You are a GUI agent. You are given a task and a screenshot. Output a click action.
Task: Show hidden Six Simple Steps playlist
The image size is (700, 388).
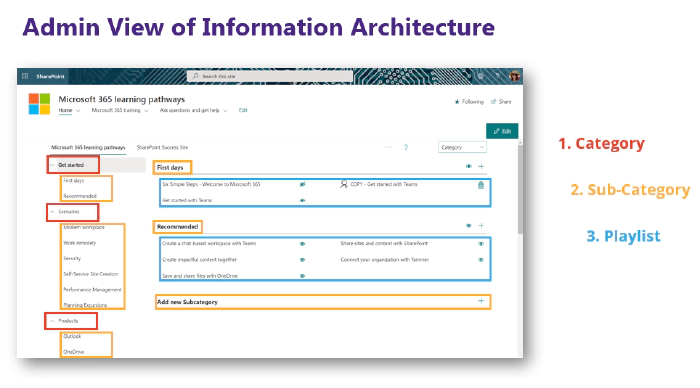click(302, 184)
